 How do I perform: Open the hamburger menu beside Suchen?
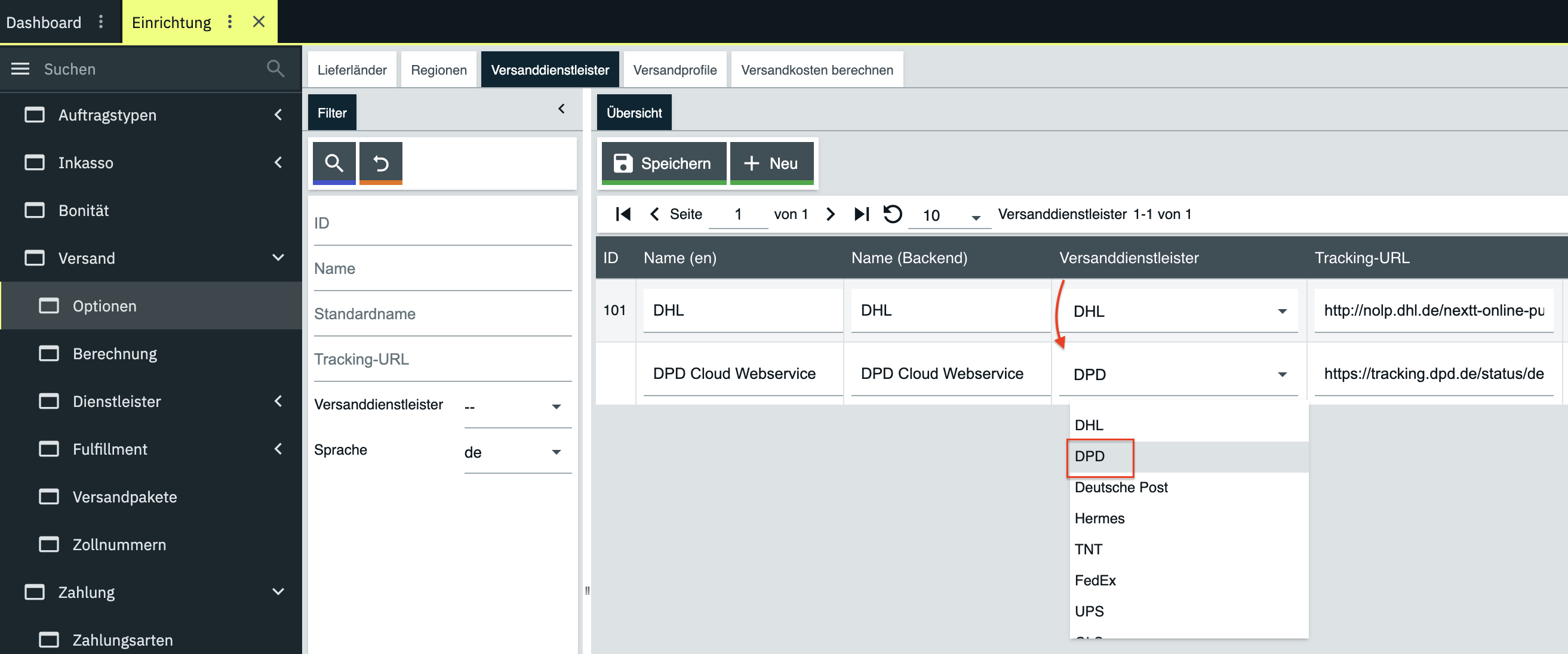(x=20, y=69)
